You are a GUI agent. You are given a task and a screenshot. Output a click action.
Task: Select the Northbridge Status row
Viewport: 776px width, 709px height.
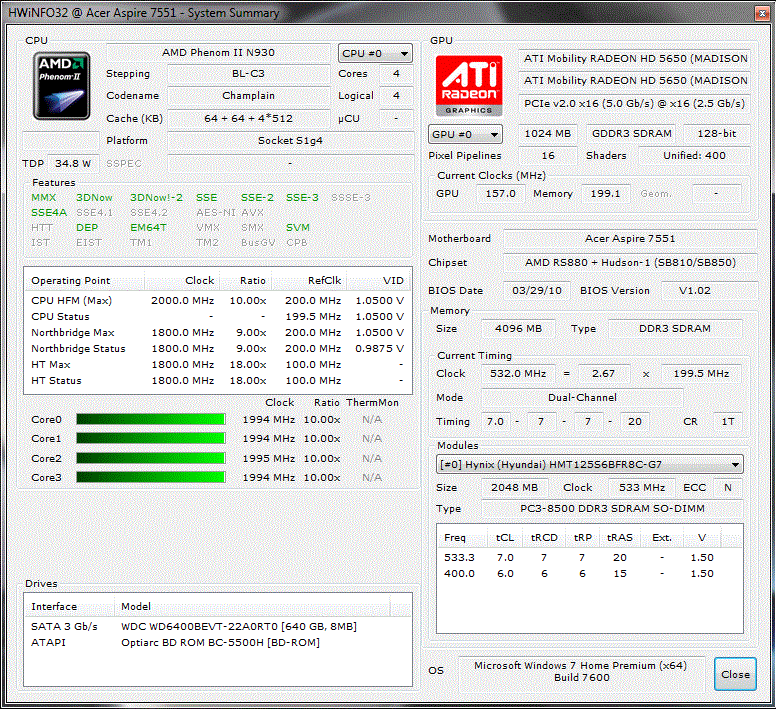(218, 348)
